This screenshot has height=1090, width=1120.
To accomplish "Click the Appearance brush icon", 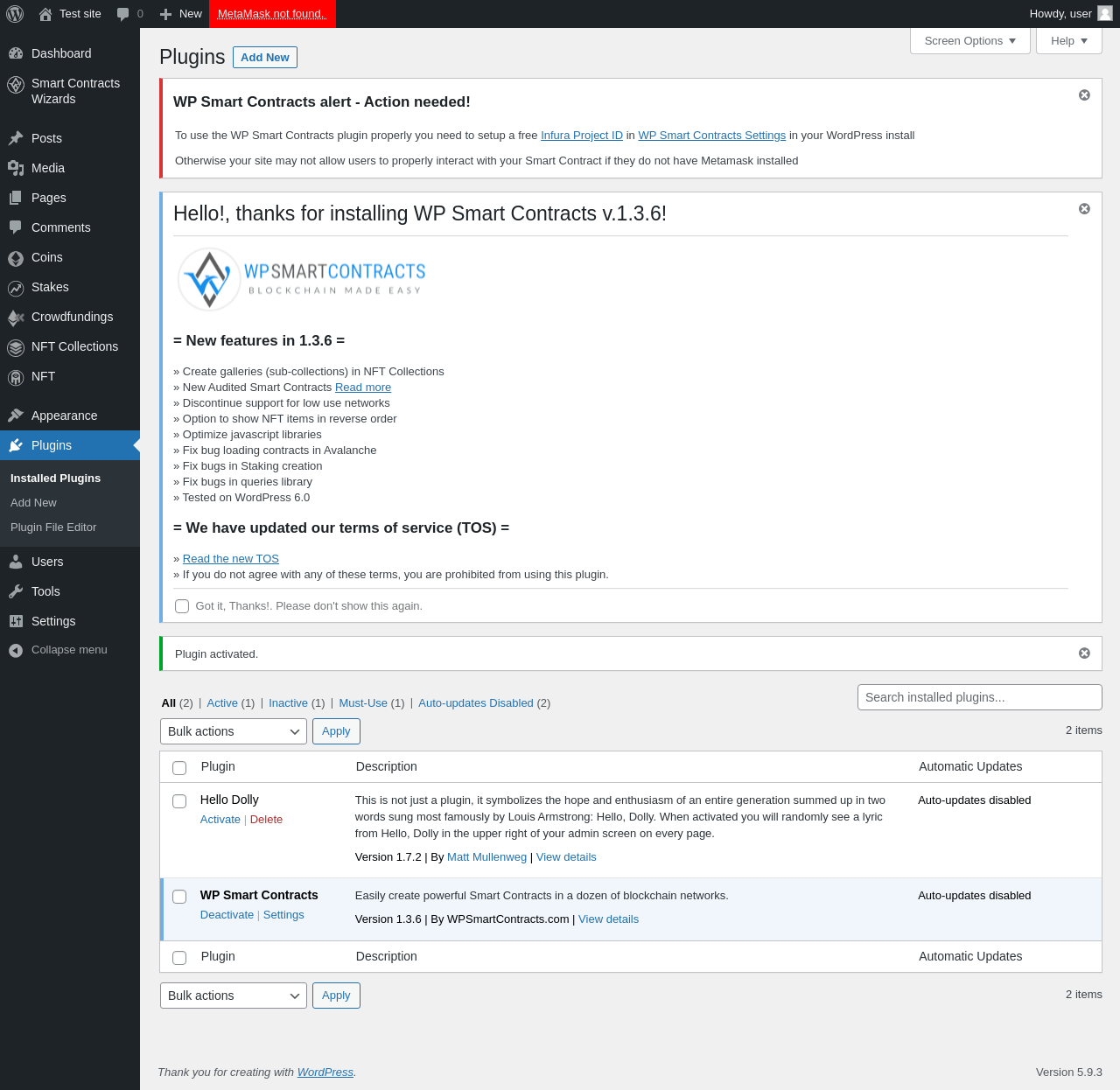I will [16, 416].
